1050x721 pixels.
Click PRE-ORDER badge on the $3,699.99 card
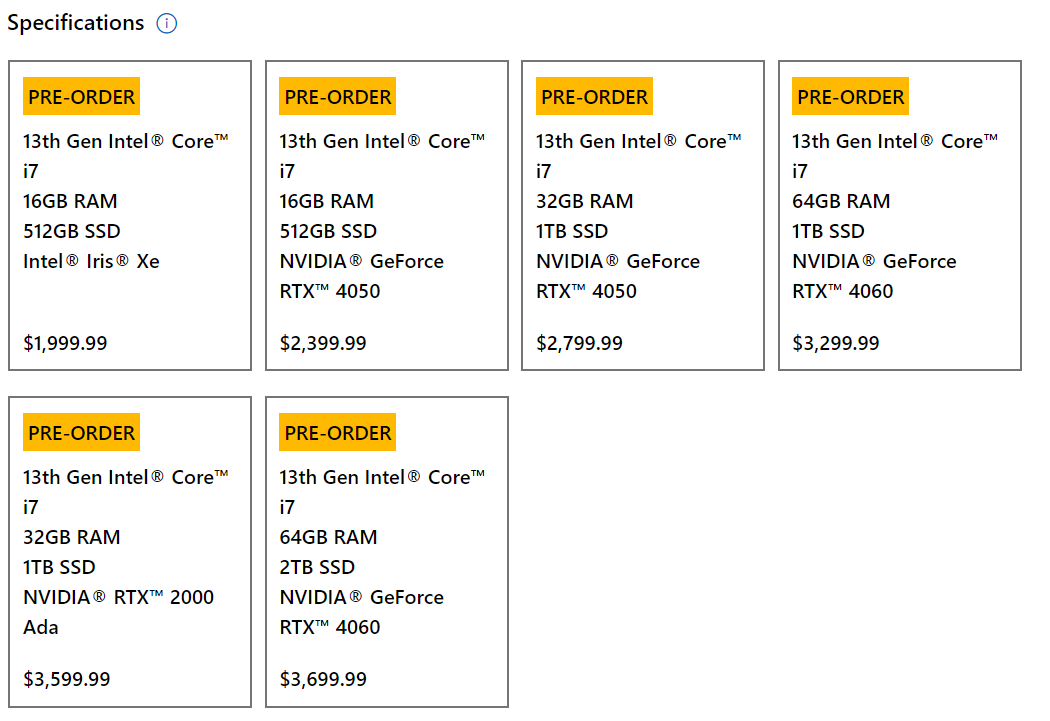338,433
